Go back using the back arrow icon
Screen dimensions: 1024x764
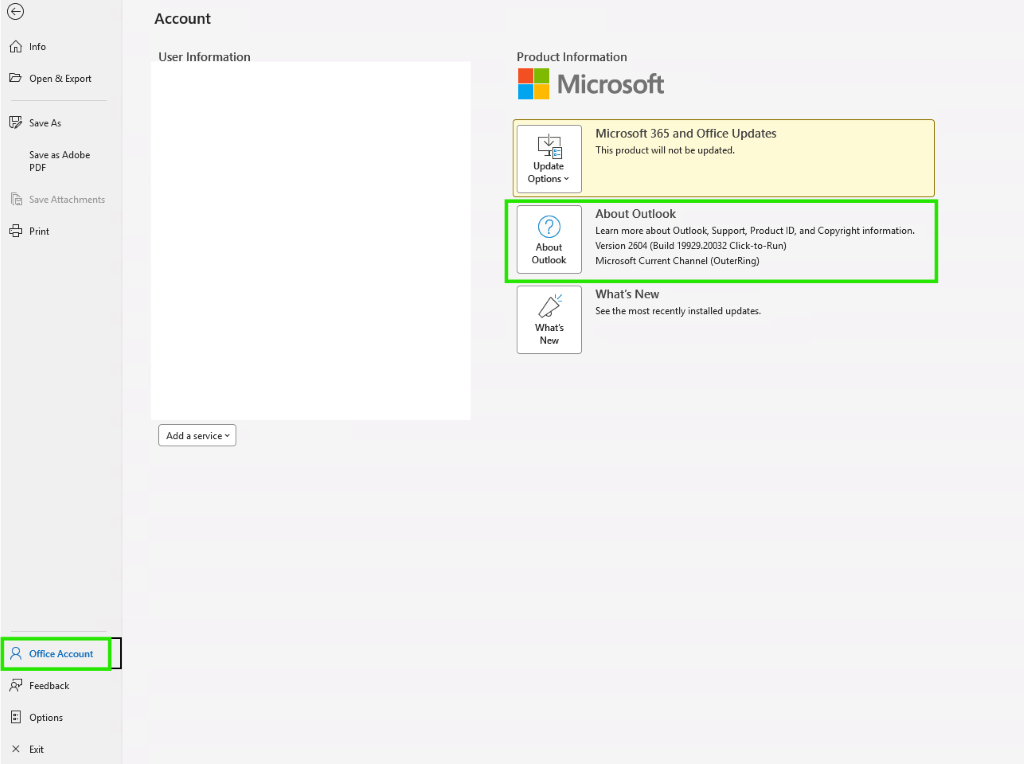click(x=15, y=12)
